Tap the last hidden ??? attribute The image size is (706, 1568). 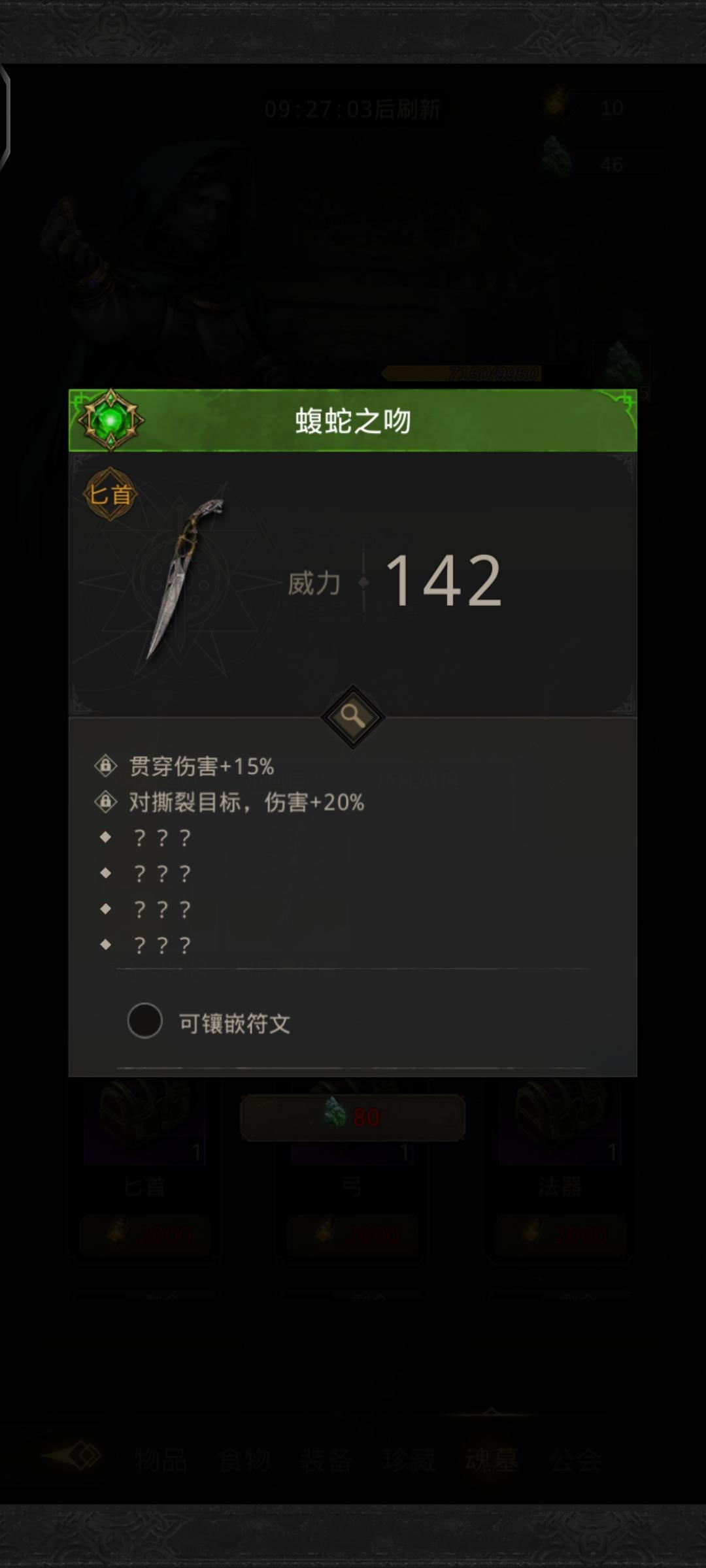tap(161, 945)
